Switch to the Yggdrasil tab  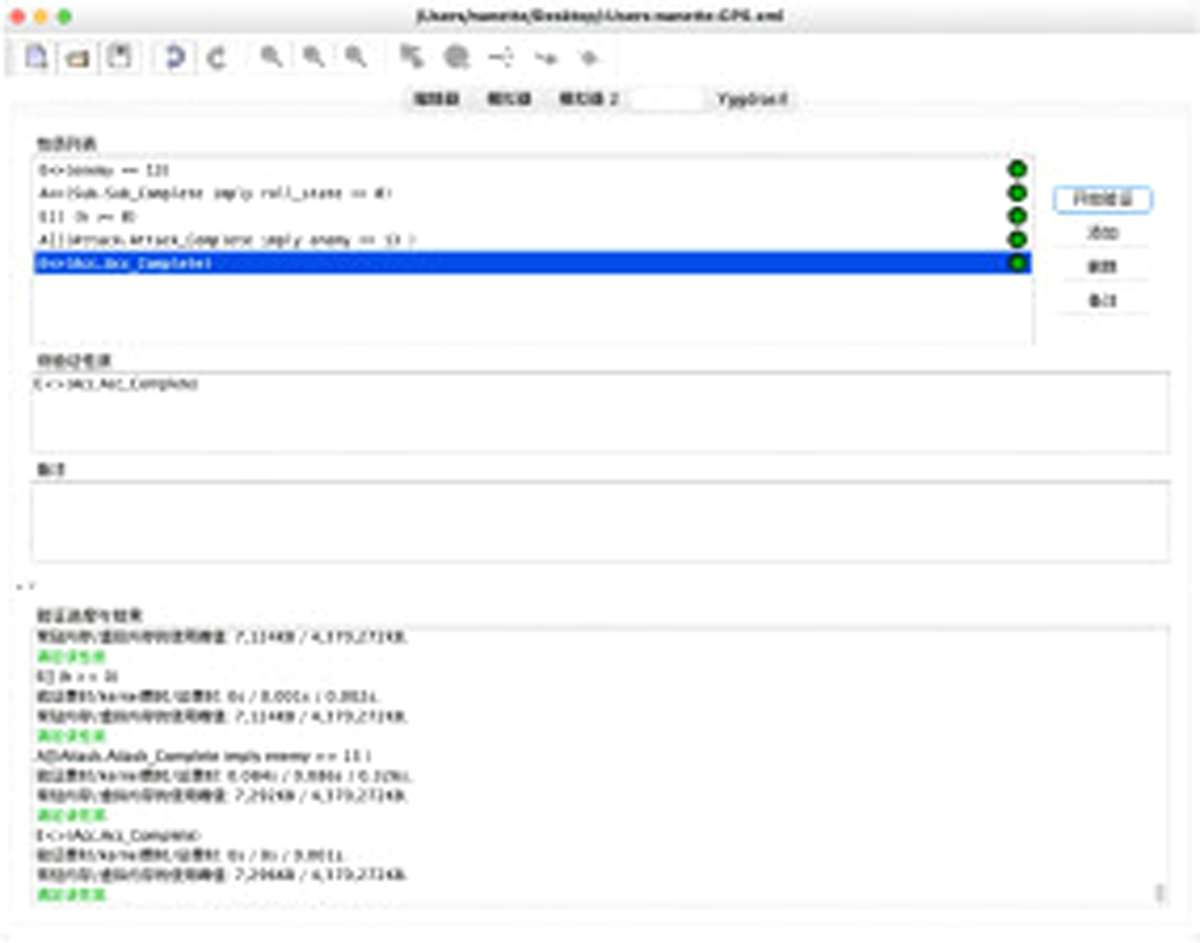(x=753, y=100)
